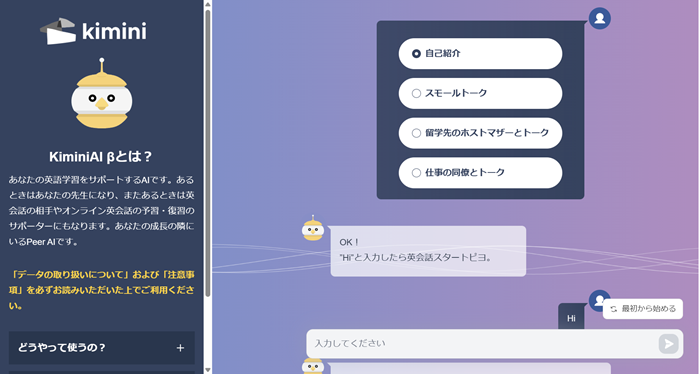Click the kimini logo in the sidebar
This screenshot has height=374, width=700.
93,31
